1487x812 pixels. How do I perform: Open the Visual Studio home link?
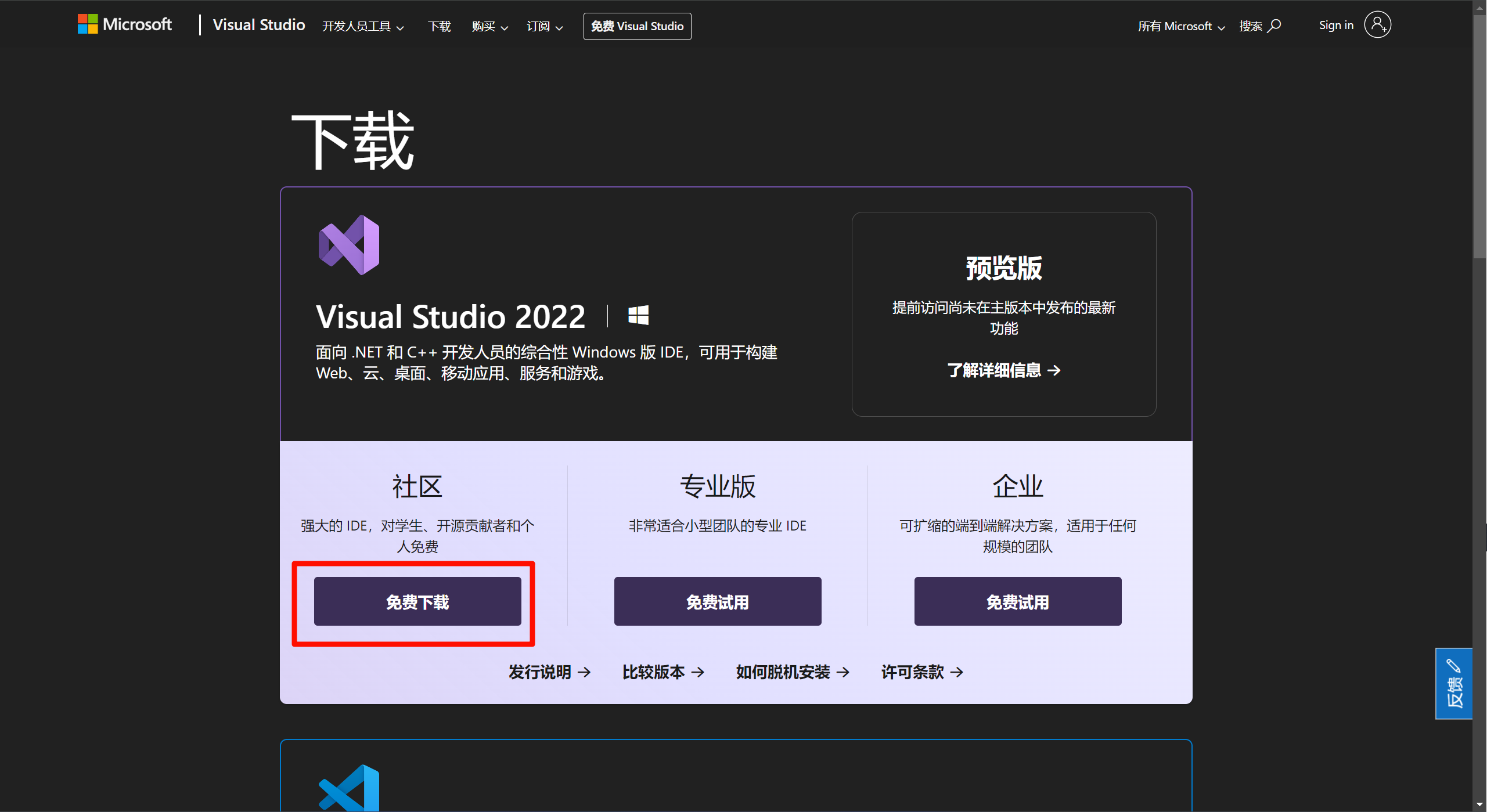(x=258, y=25)
